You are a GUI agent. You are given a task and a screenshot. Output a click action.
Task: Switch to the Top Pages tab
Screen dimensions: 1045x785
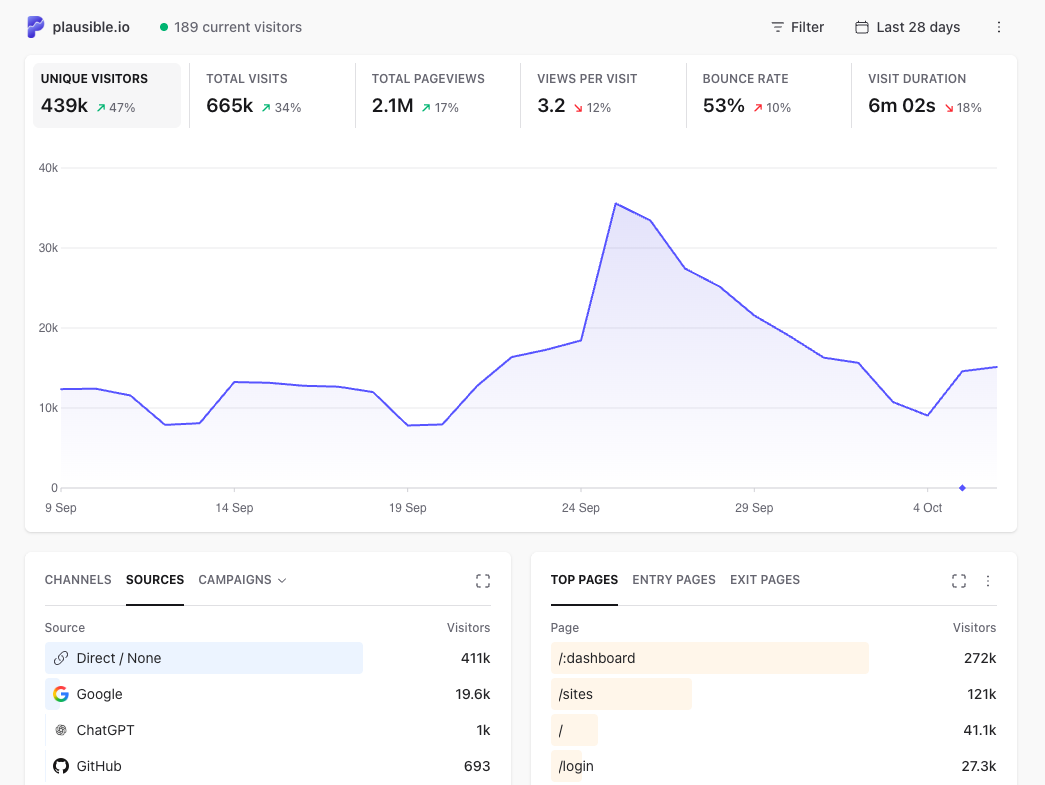[x=584, y=580]
